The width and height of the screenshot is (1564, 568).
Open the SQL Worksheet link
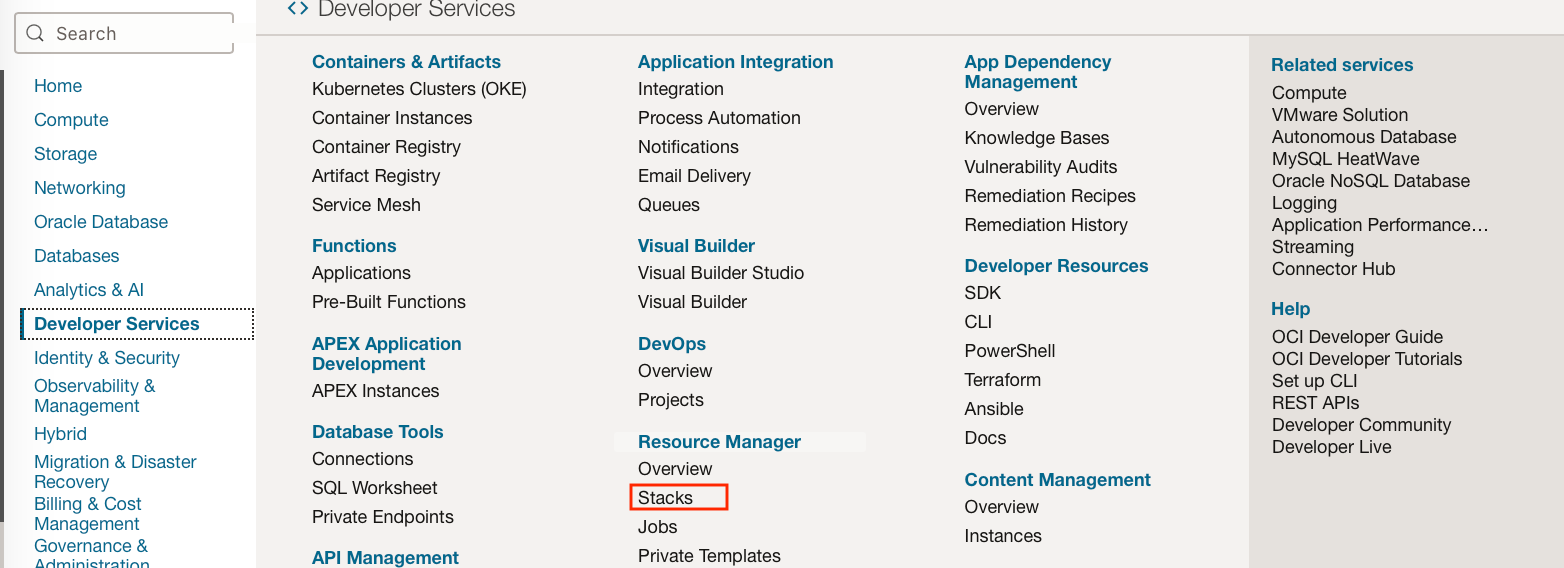coord(375,488)
